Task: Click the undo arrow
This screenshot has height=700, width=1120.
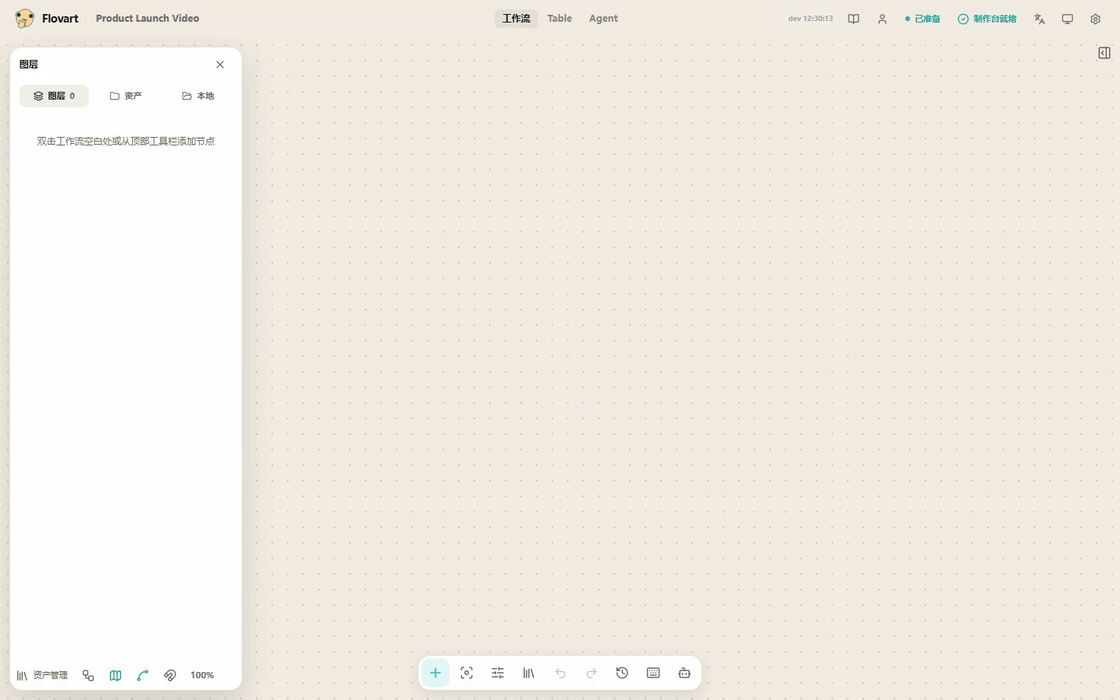Action: coord(560,673)
